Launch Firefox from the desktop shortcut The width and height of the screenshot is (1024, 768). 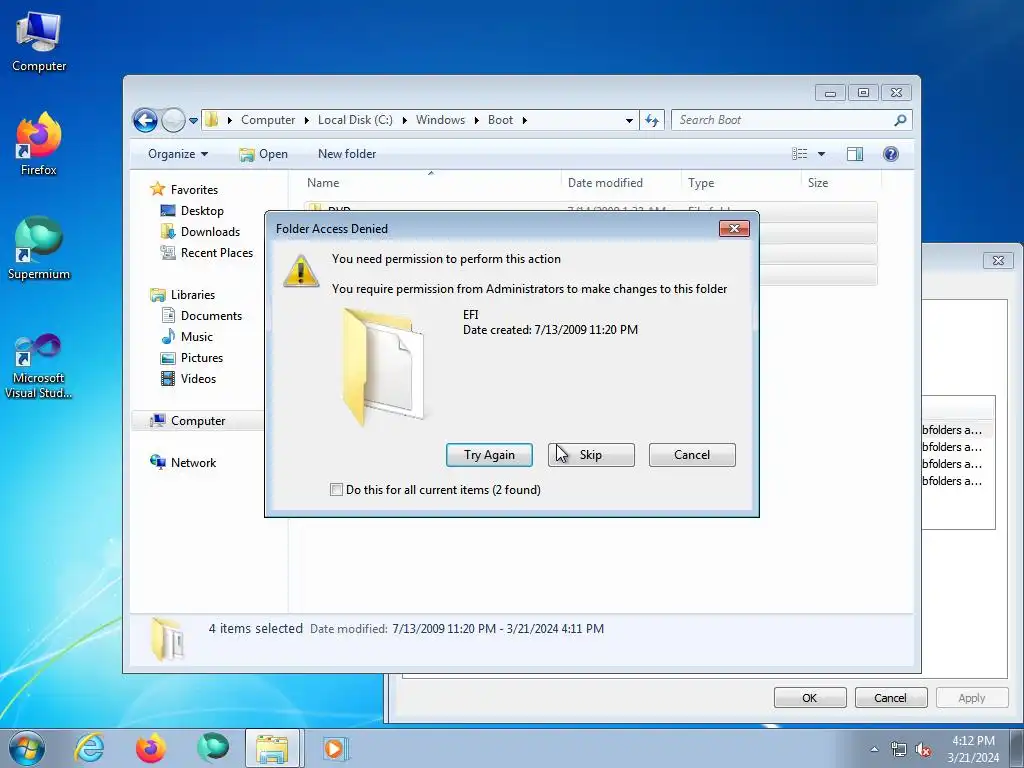click(x=39, y=144)
